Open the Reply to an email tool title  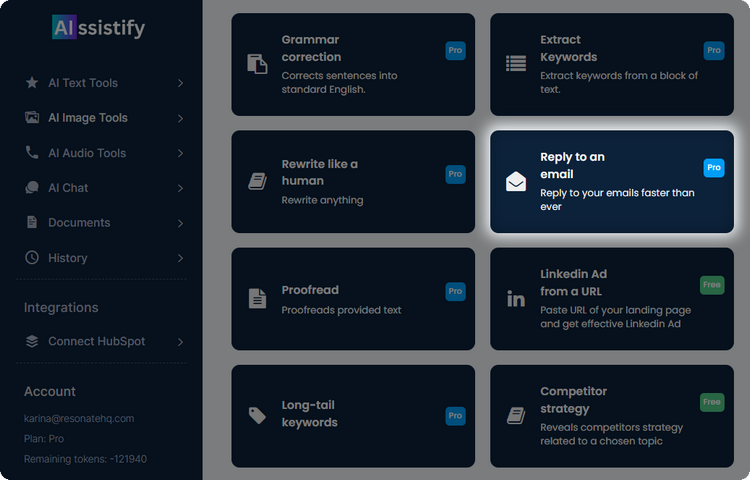[572, 165]
